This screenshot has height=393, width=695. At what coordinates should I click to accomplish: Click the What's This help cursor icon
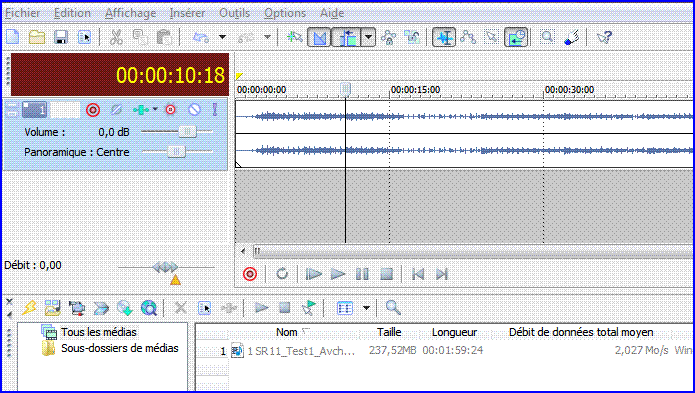[604, 37]
